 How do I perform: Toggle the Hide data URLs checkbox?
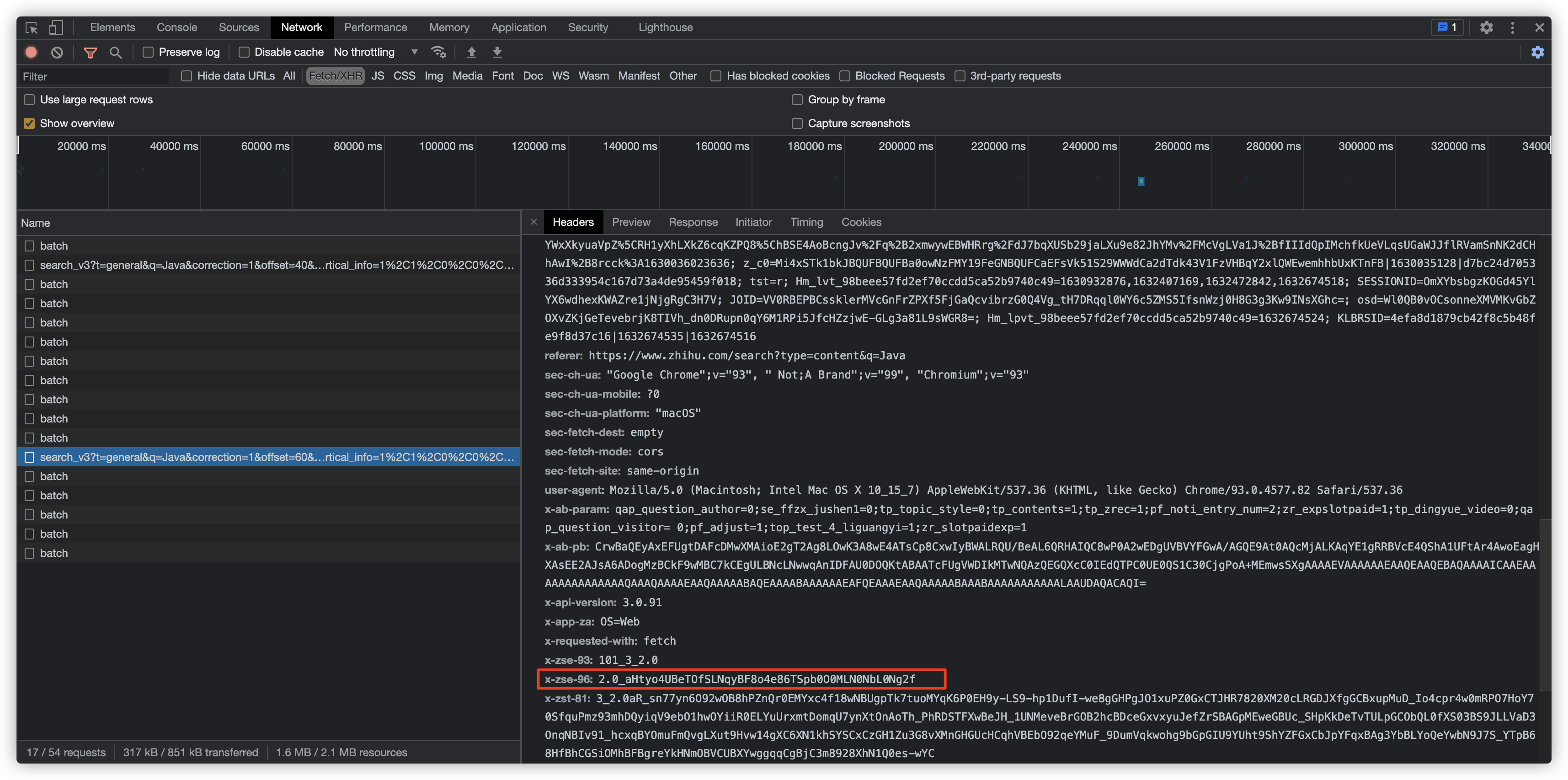click(x=186, y=75)
